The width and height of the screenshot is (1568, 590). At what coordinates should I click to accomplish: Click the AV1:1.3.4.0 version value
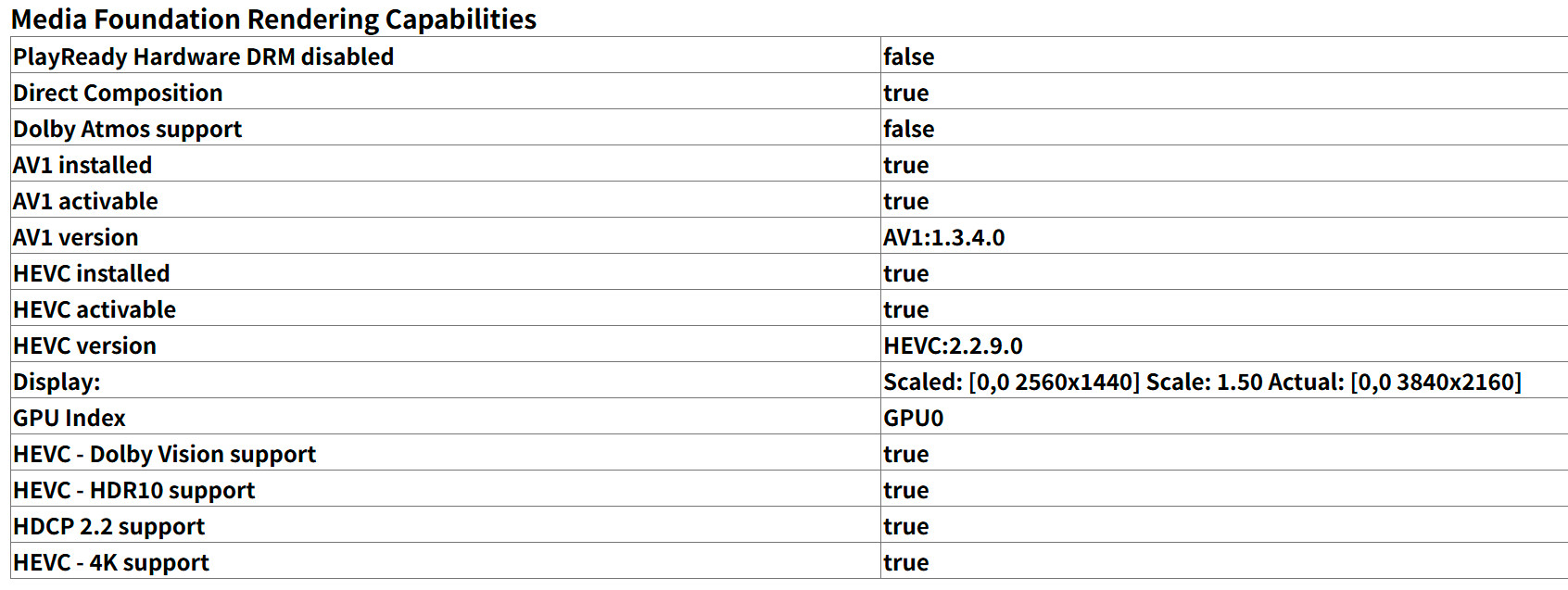943,237
